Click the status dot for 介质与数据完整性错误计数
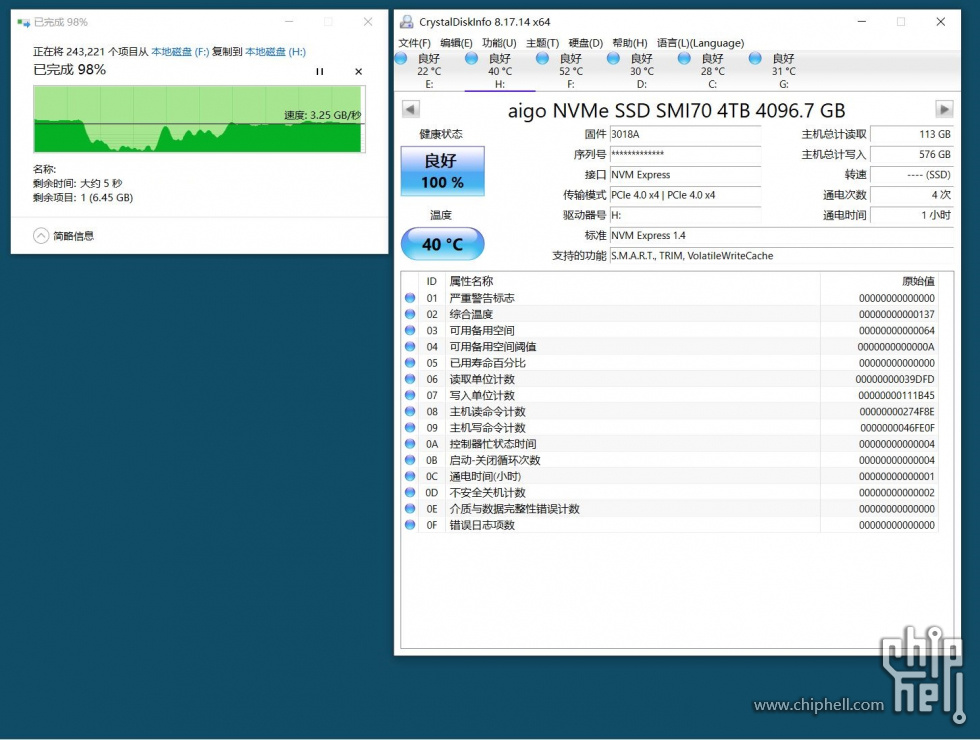Image resolution: width=980 pixels, height=740 pixels. [410, 509]
